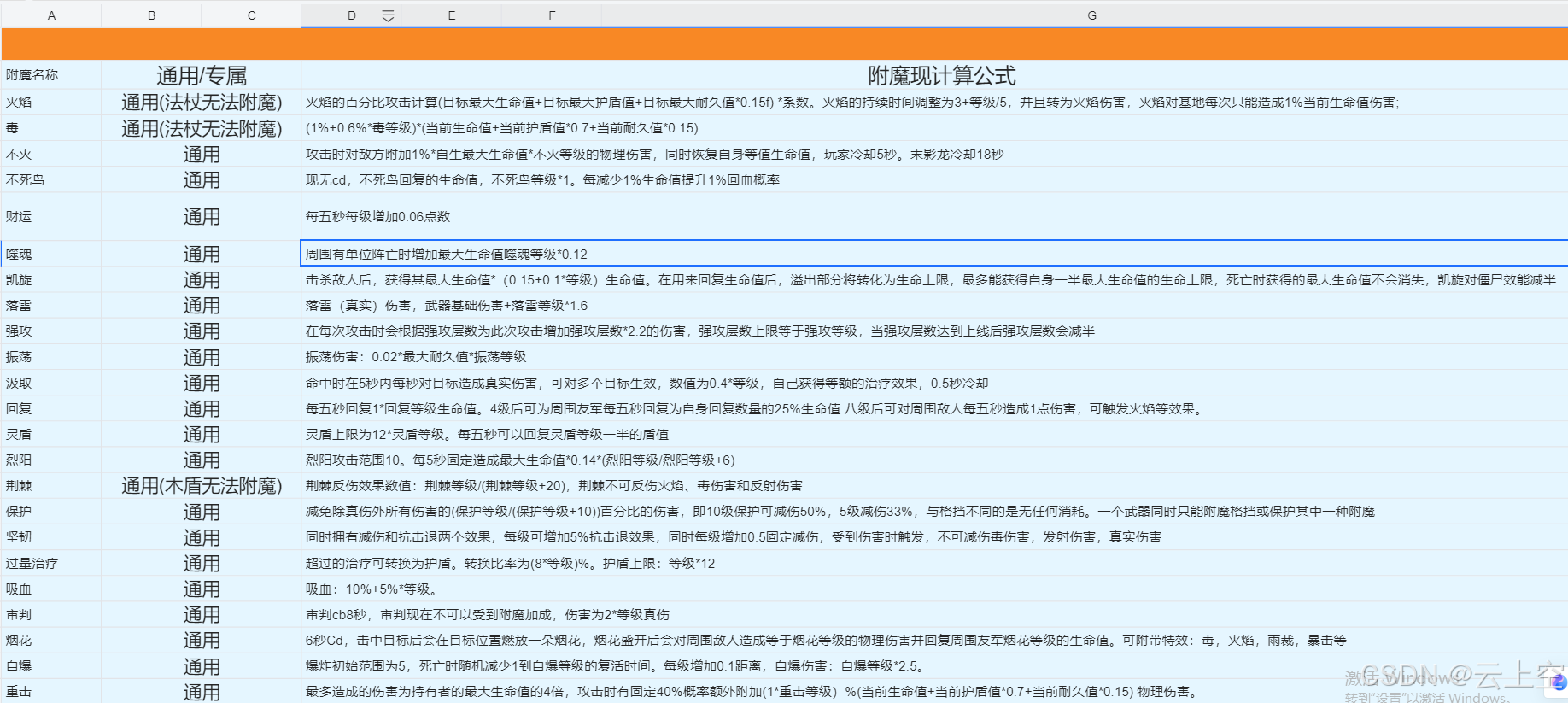Click the formula cell '灵盾上限为12*灵盾等级...'
Viewport: 1568px width, 703px height.
pos(934,434)
